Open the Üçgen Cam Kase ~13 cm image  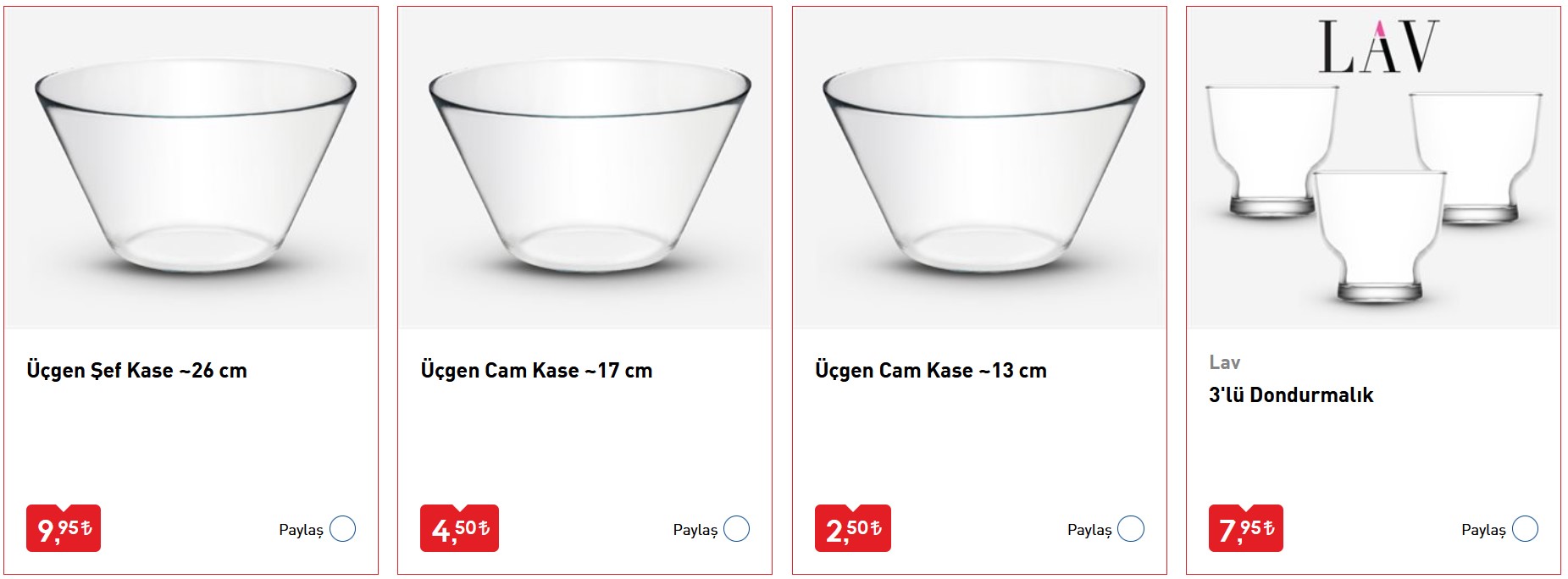coord(983,169)
